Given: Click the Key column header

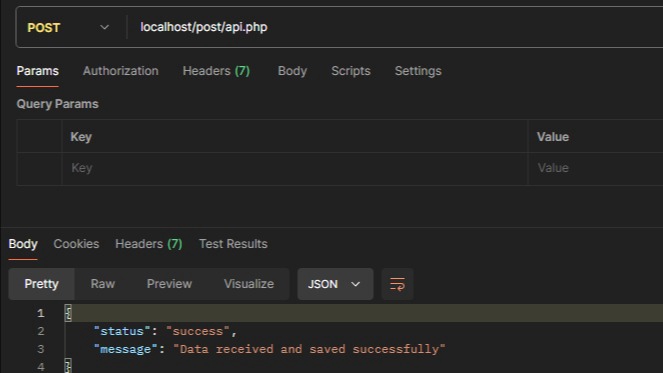Looking at the screenshot, I should point(81,137).
